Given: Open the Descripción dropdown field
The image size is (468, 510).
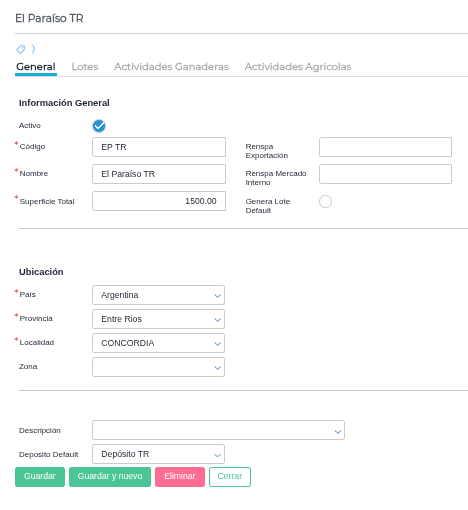Looking at the screenshot, I should [x=218, y=430].
